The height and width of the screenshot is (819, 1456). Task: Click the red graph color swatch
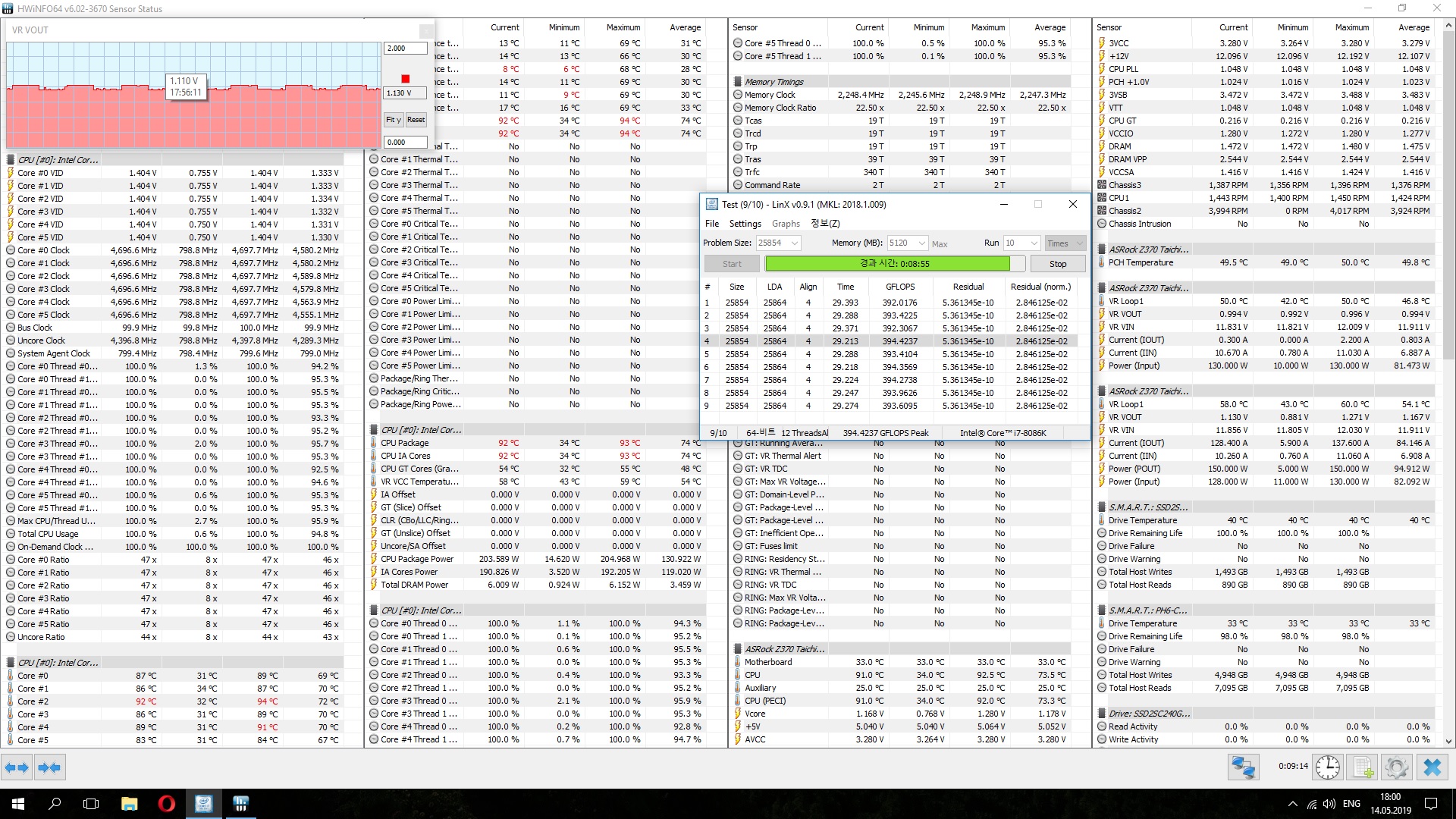[405, 79]
